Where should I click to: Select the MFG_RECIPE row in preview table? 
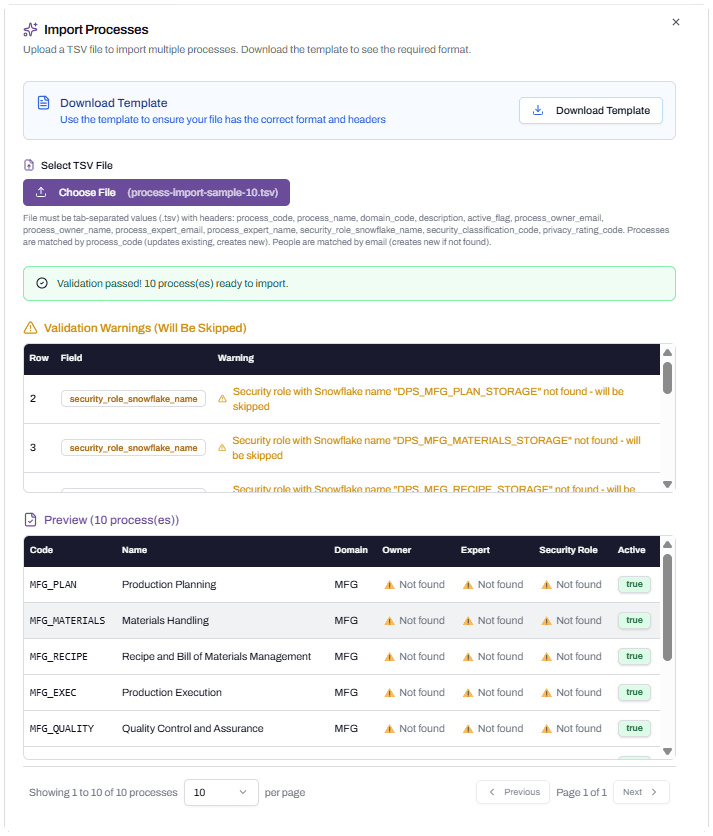pos(342,657)
